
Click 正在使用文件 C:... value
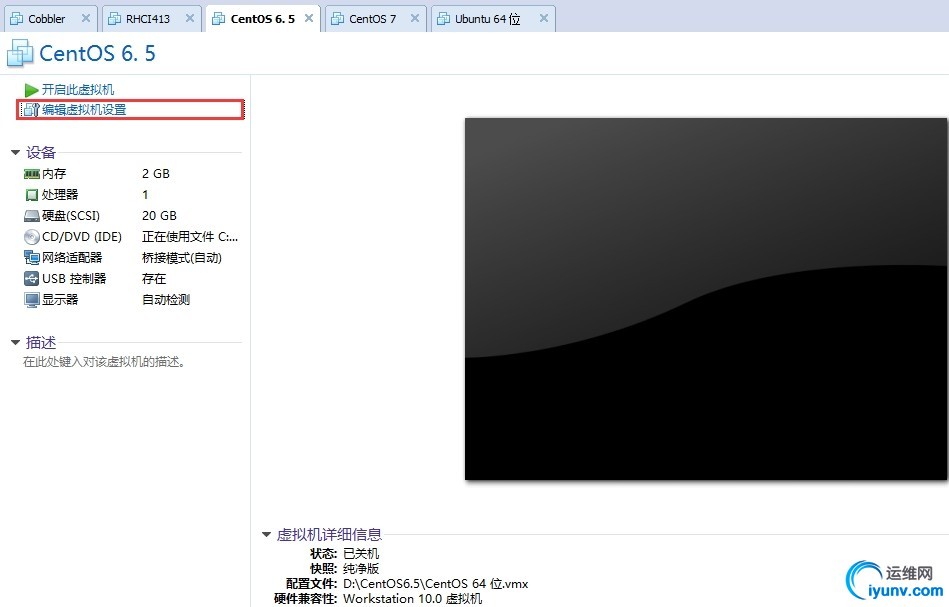(x=190, y=237)
